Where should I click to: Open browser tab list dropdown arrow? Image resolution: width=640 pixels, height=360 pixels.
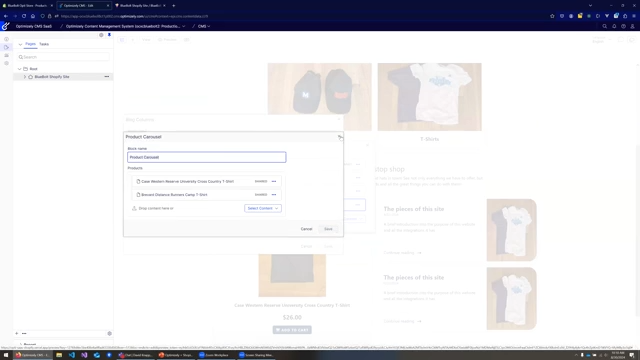click(590, 6)
